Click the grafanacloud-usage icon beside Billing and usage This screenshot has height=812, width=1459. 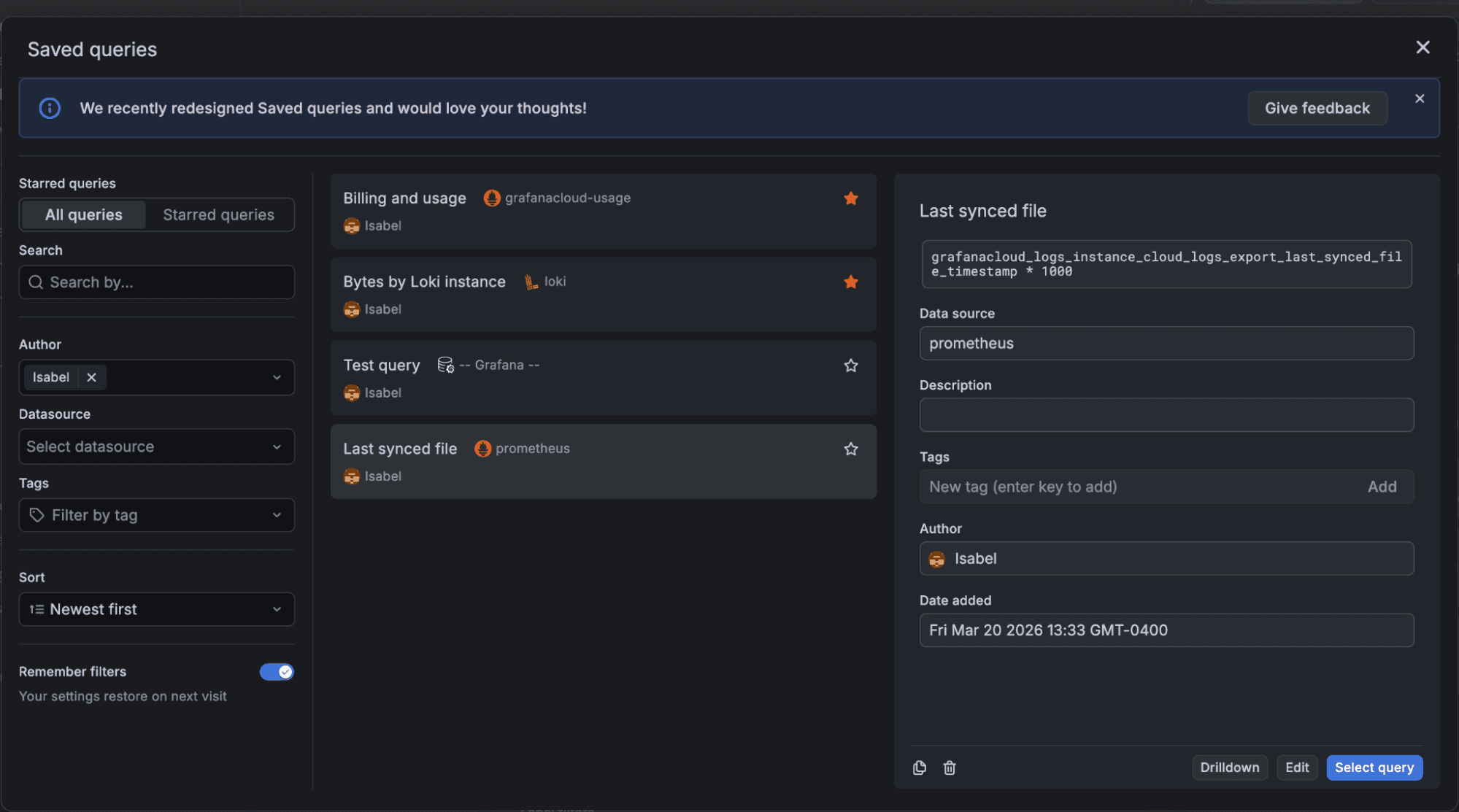[491, 198]
